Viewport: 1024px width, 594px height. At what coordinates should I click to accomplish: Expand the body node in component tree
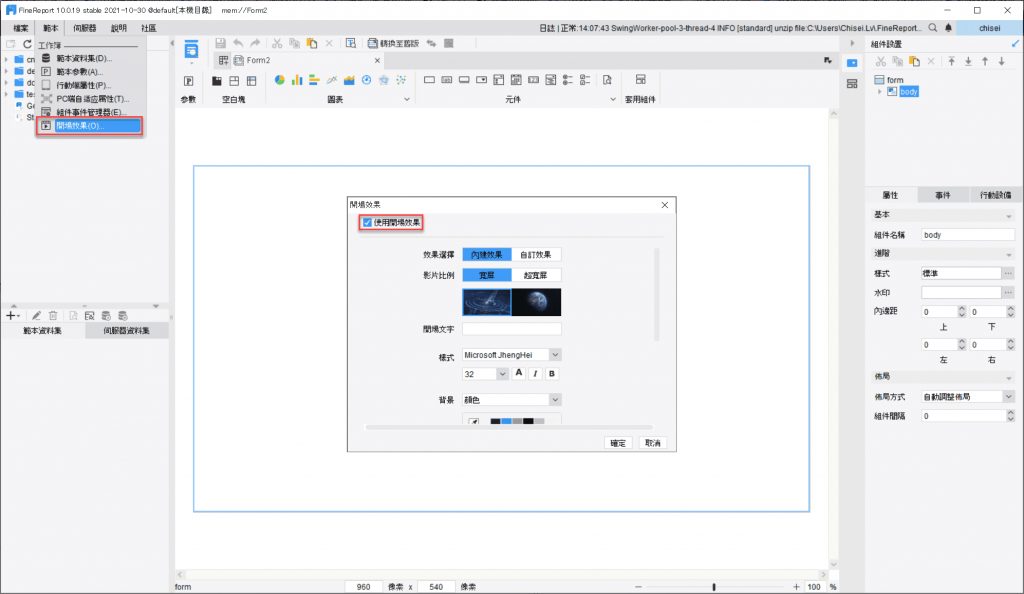880,91
